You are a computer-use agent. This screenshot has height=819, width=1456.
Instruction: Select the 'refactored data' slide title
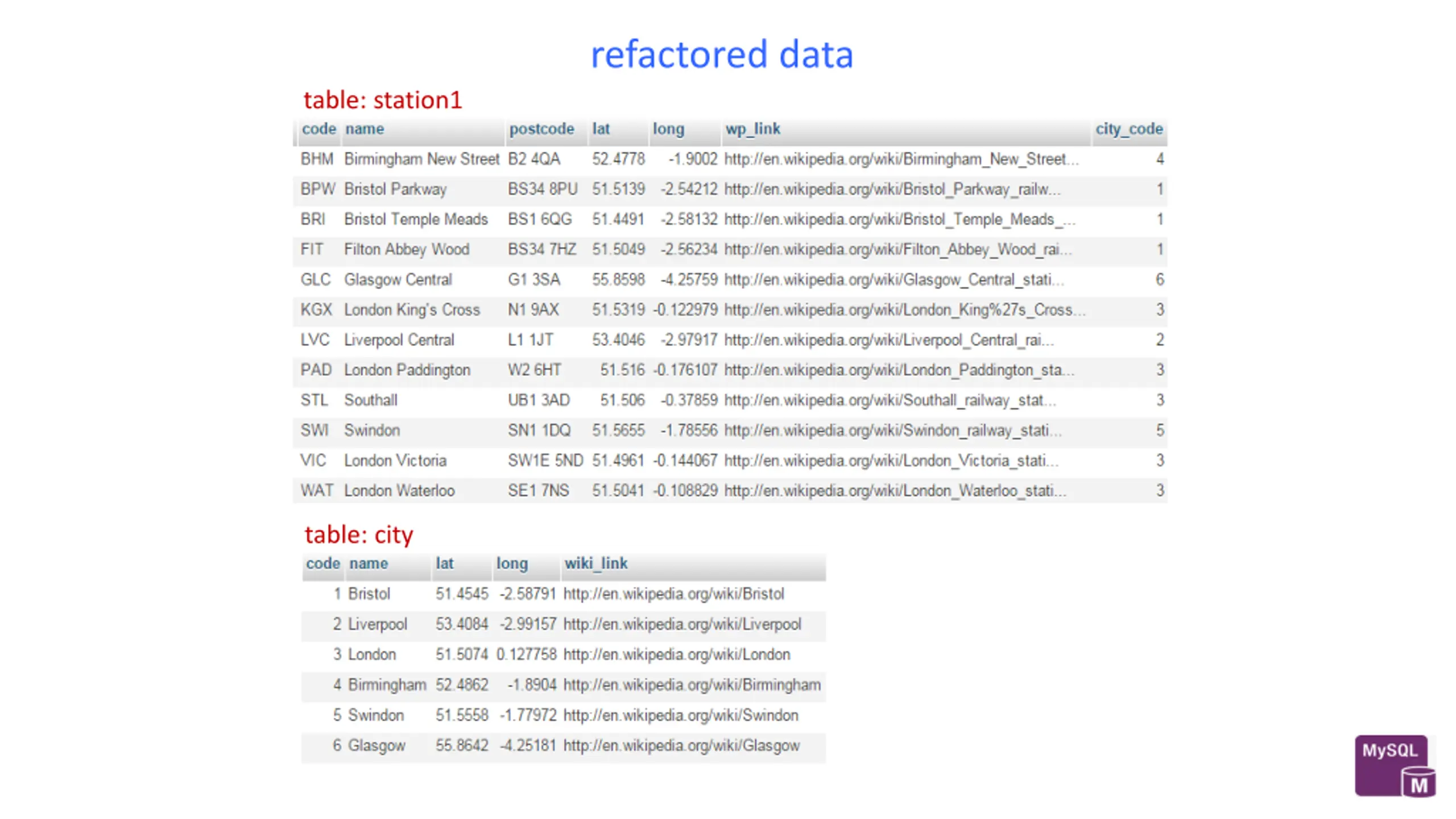[722, 55]
